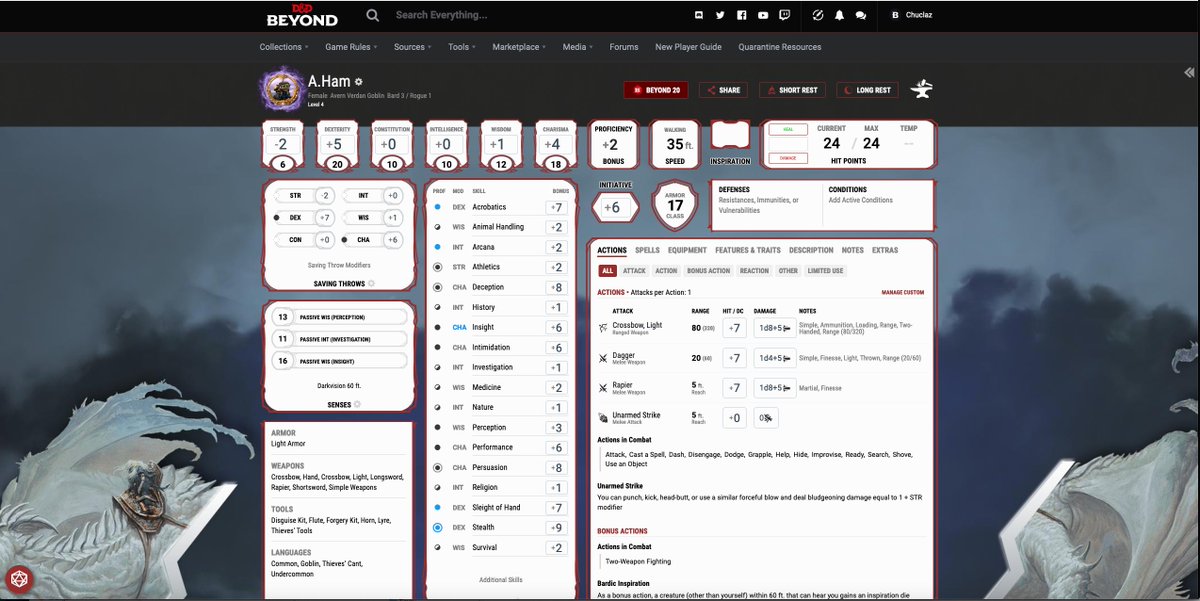Open the messages chat-bubbles icon
The width and height of the screenshot is (1200, 601).
pyautogui.click(x=861, y=15)
